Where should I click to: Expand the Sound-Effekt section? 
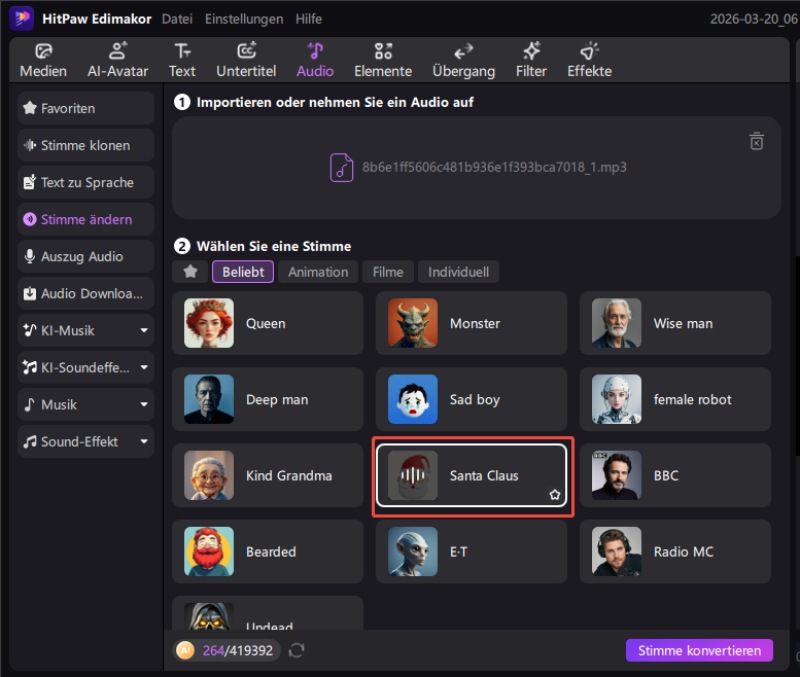click(144, 442)
